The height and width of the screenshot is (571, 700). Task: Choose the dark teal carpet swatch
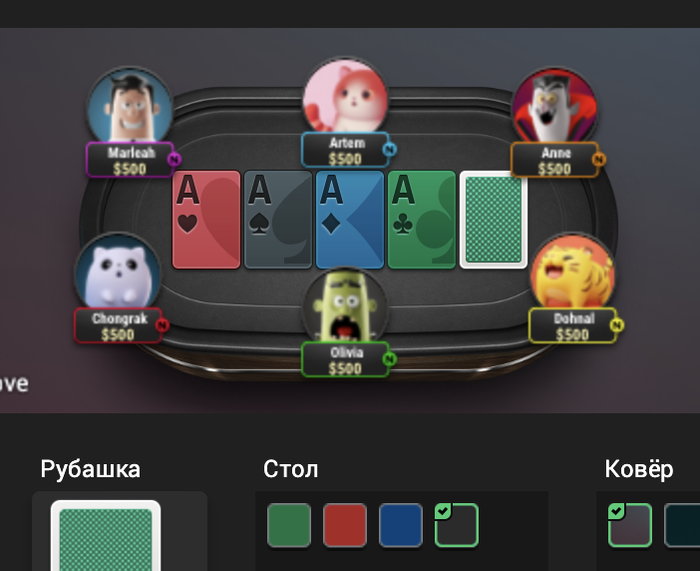tap(682, 525)
